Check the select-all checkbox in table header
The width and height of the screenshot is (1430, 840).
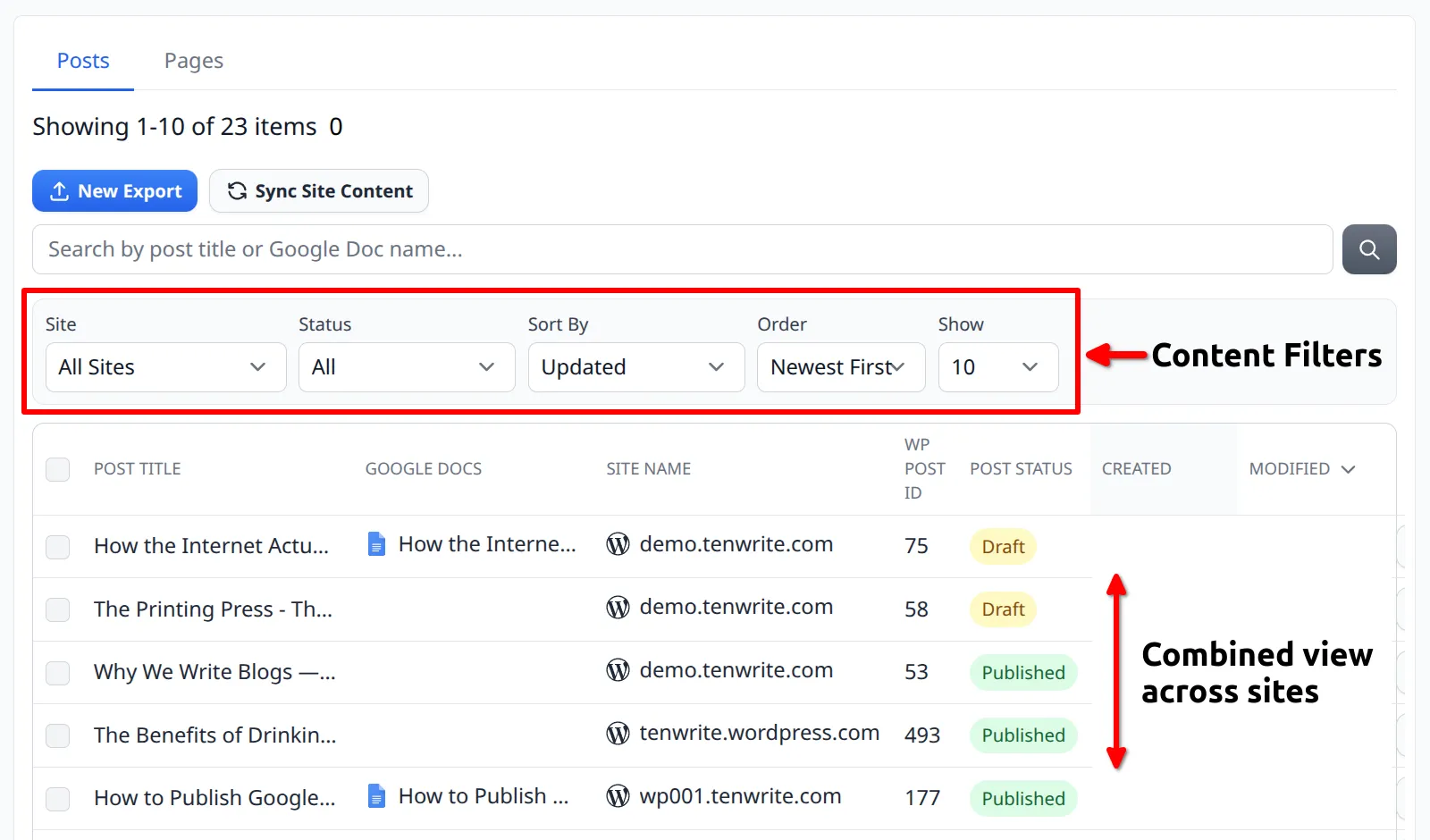click(57, 469)
